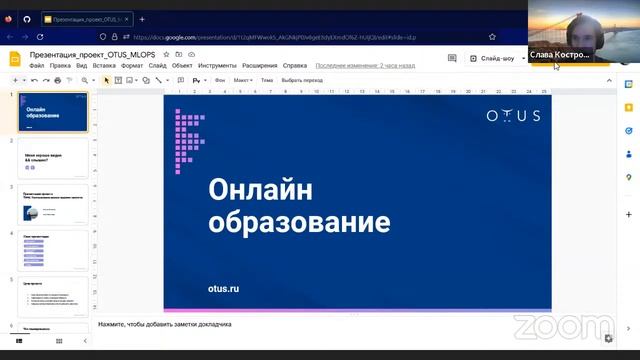The width and height of the screenshot is (640, 360).
Task: Open the Правка menu
Action: (60, 65)
